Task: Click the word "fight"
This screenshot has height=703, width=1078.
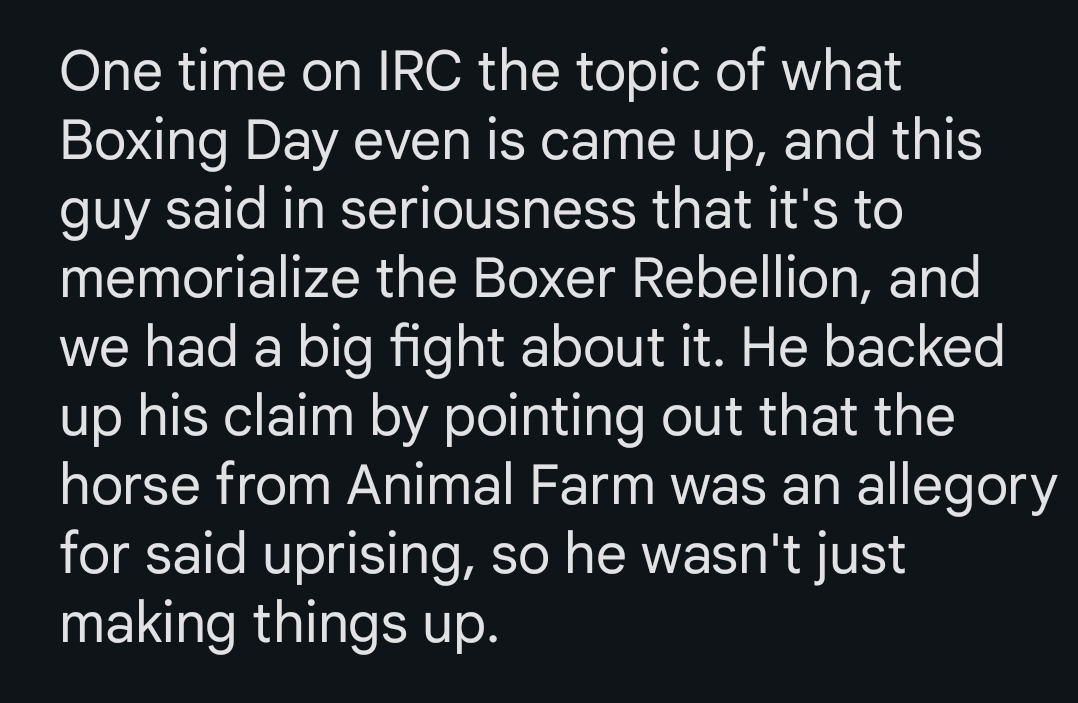Action: pos(448,350)
